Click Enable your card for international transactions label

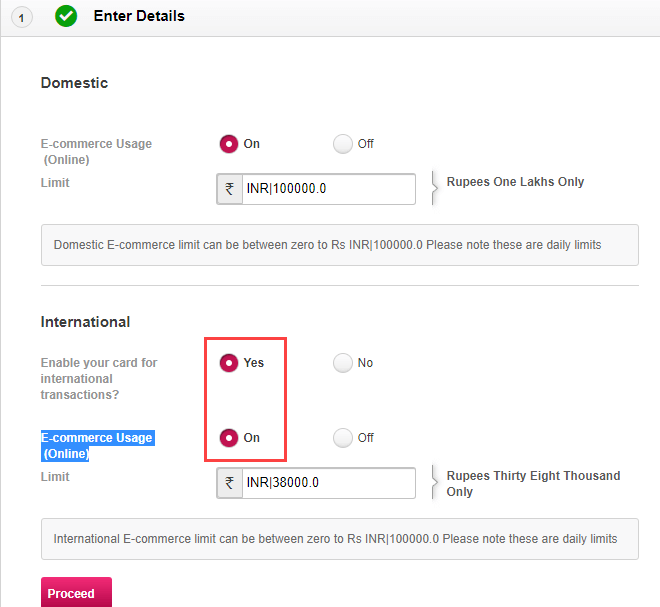99,379
